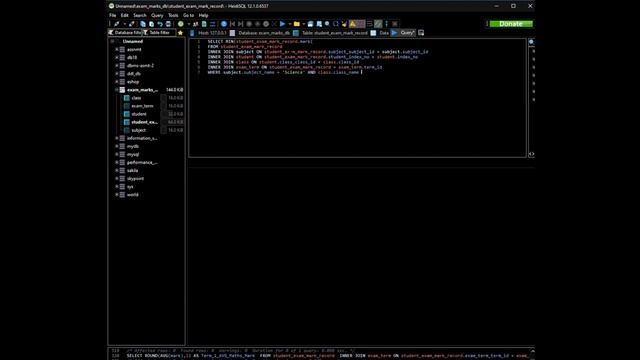This screenshot has height=360, width=640.
Task: Open the dropdown next to Refresh icon
Action: coord(189,24)
